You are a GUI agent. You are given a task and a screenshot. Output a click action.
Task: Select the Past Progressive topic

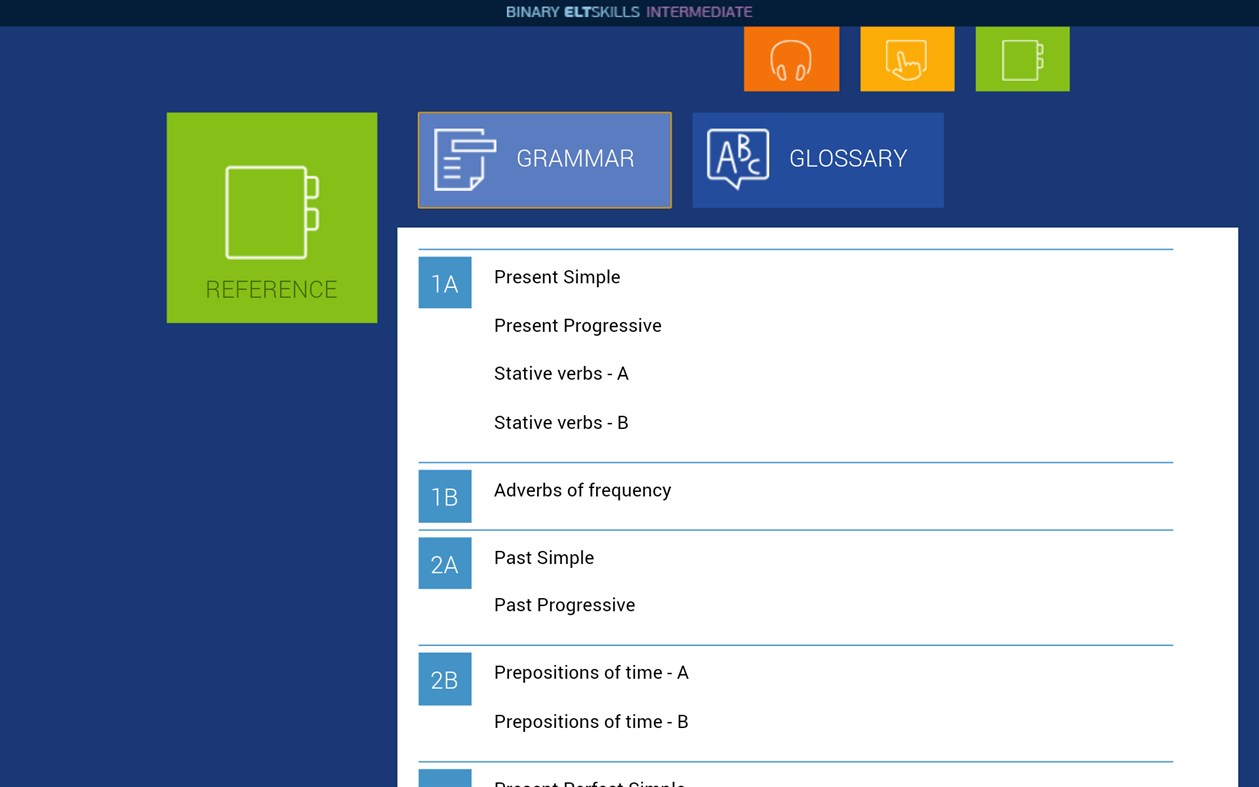click(564, 604)
